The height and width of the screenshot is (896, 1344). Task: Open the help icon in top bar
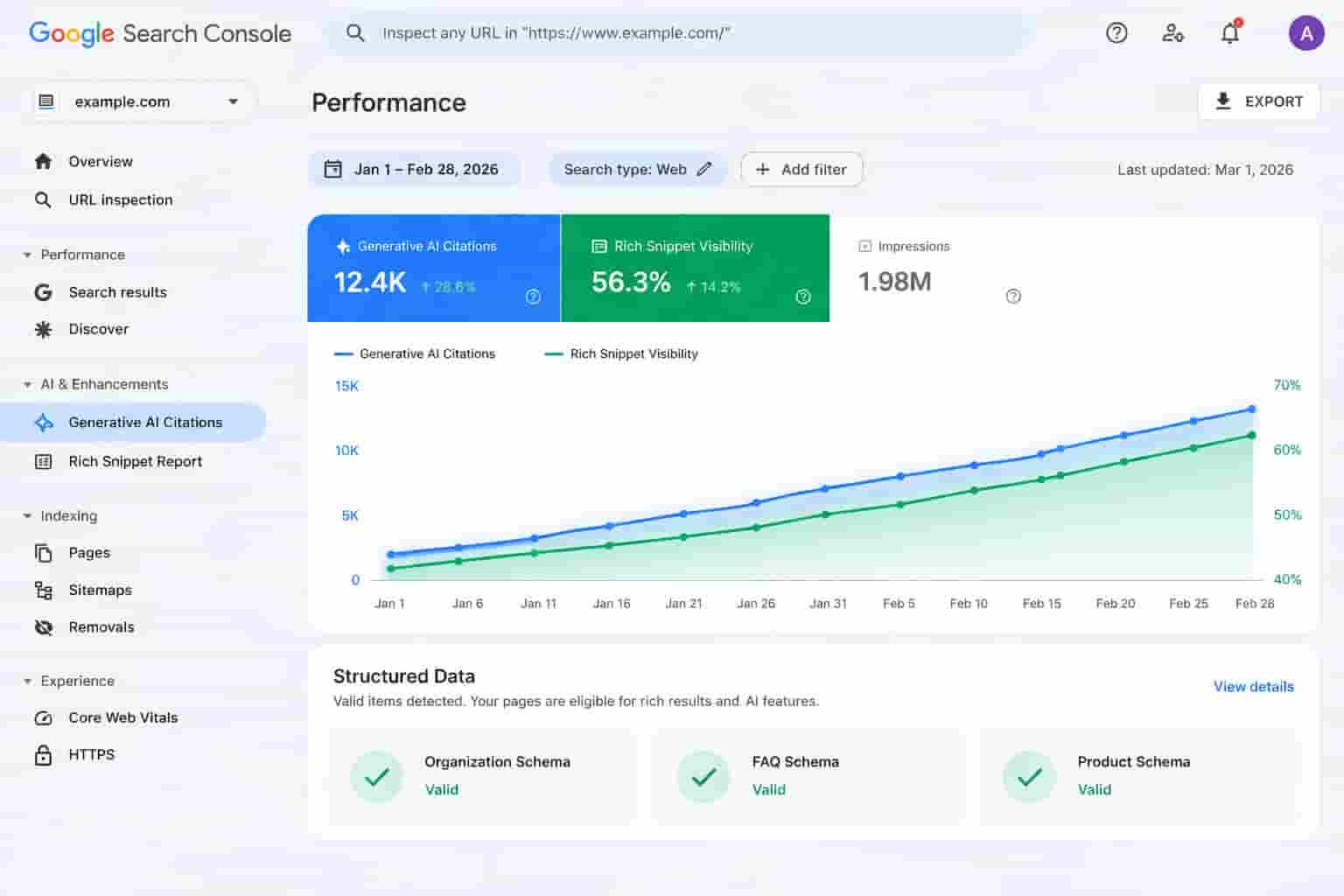coord(1116,33)
